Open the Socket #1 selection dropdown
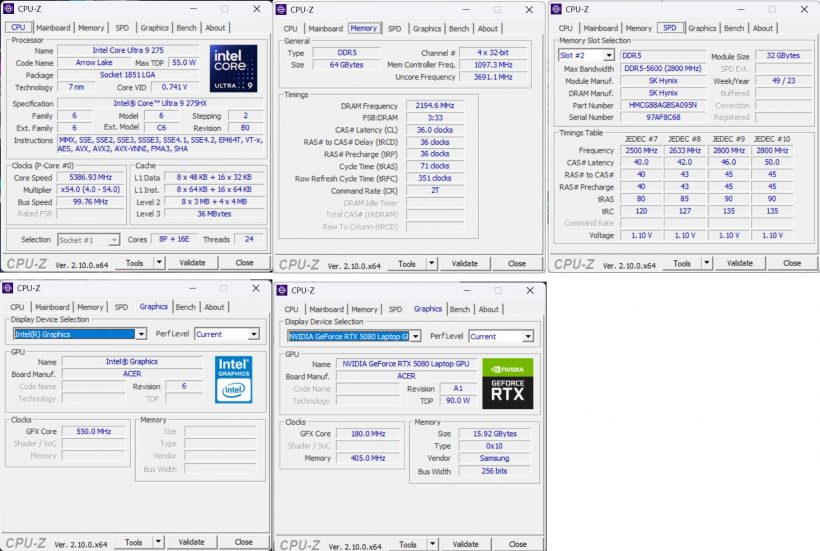Screen dimensions: 820x551 113,240
